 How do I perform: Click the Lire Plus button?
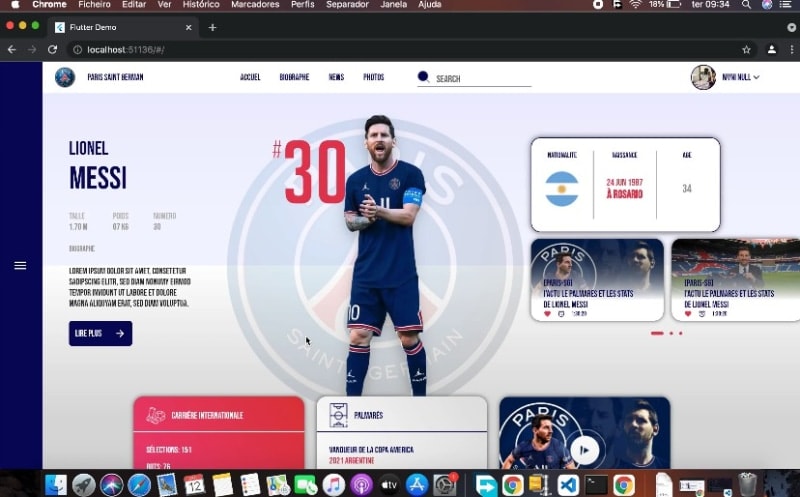coord(101,333)
